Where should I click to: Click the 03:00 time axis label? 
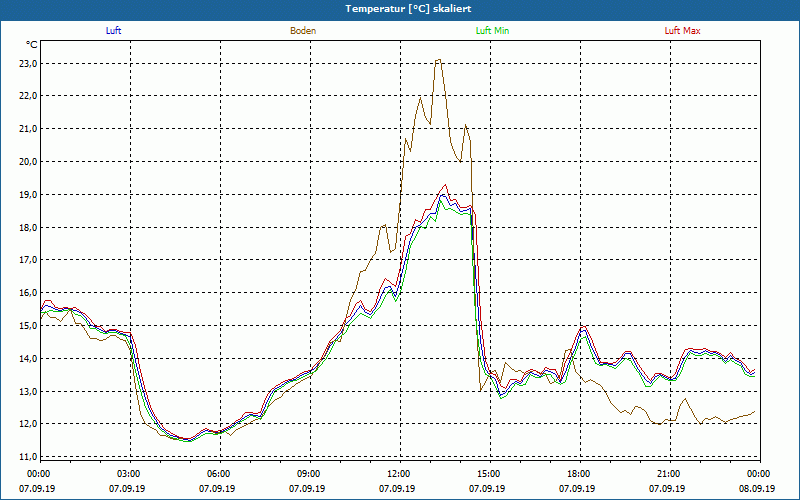[x=127, y=474]
